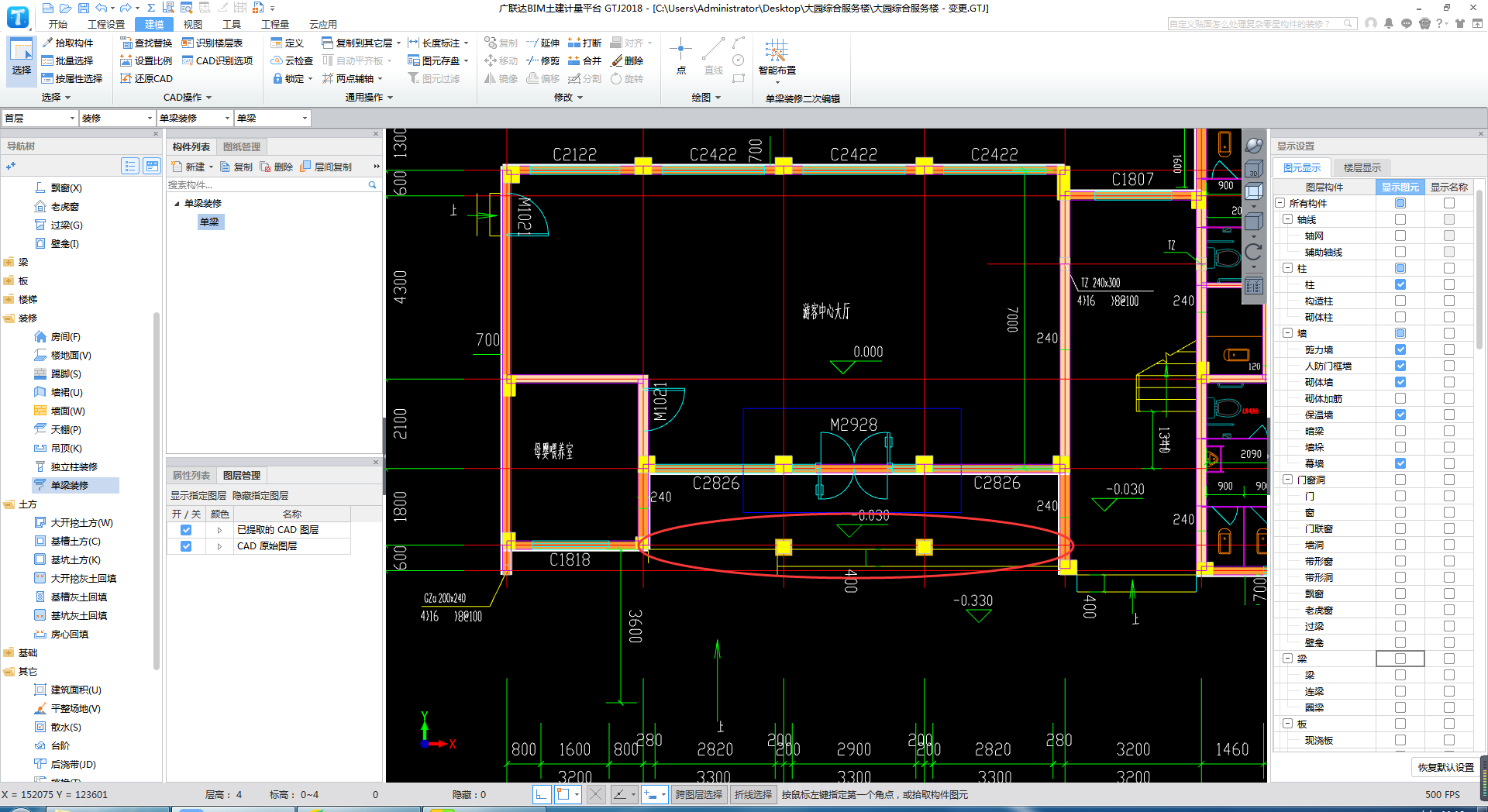Screen dimensions: 1488x812
Task: Click the 搜索构件 search input field
Action: pyautogui.click(x=266, y=185)
